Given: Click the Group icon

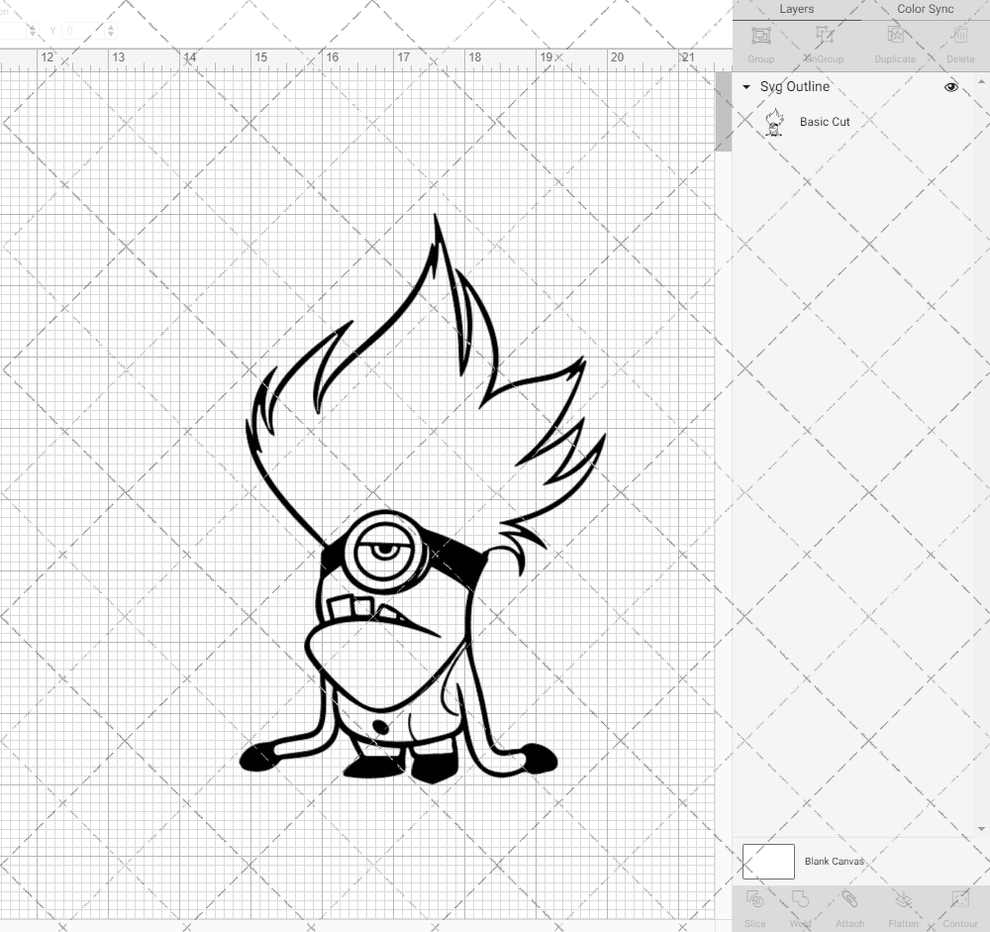Looking at the screenshot, I should coord(760,42).
